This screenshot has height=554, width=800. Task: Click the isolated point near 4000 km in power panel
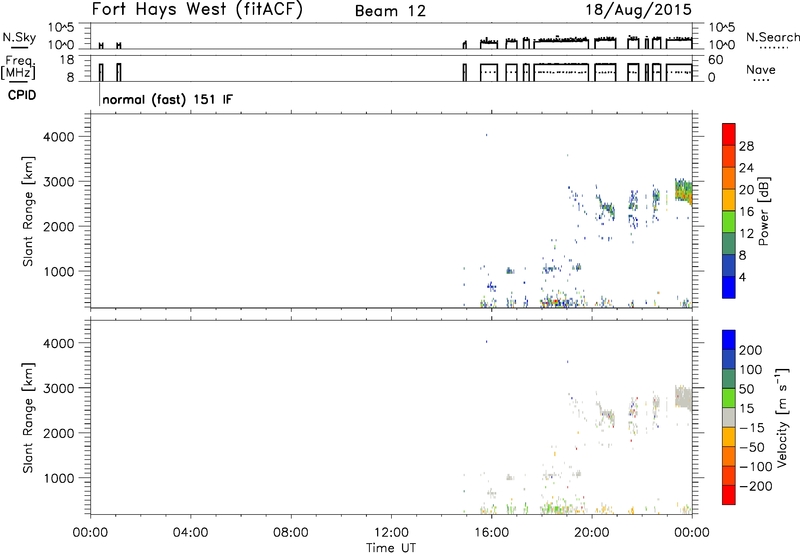point(486,135)
